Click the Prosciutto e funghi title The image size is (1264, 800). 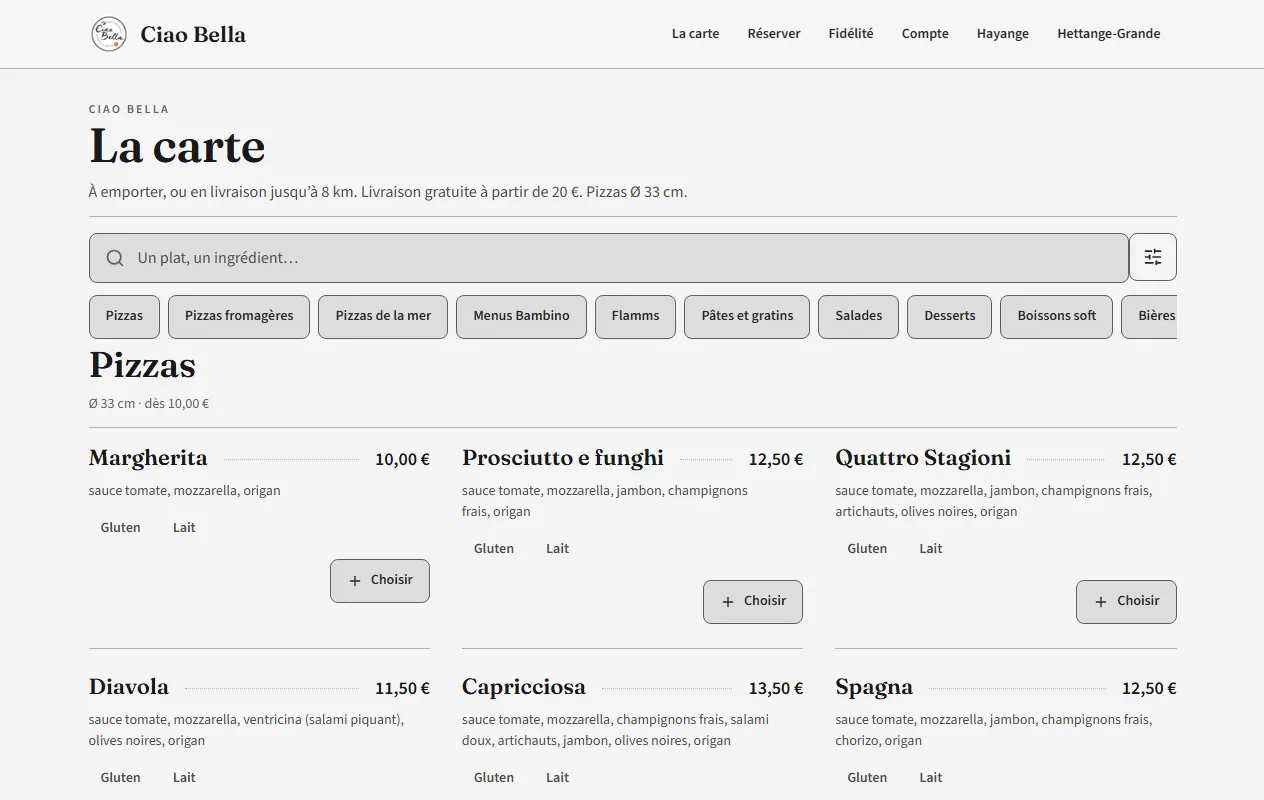coord(563,458)
